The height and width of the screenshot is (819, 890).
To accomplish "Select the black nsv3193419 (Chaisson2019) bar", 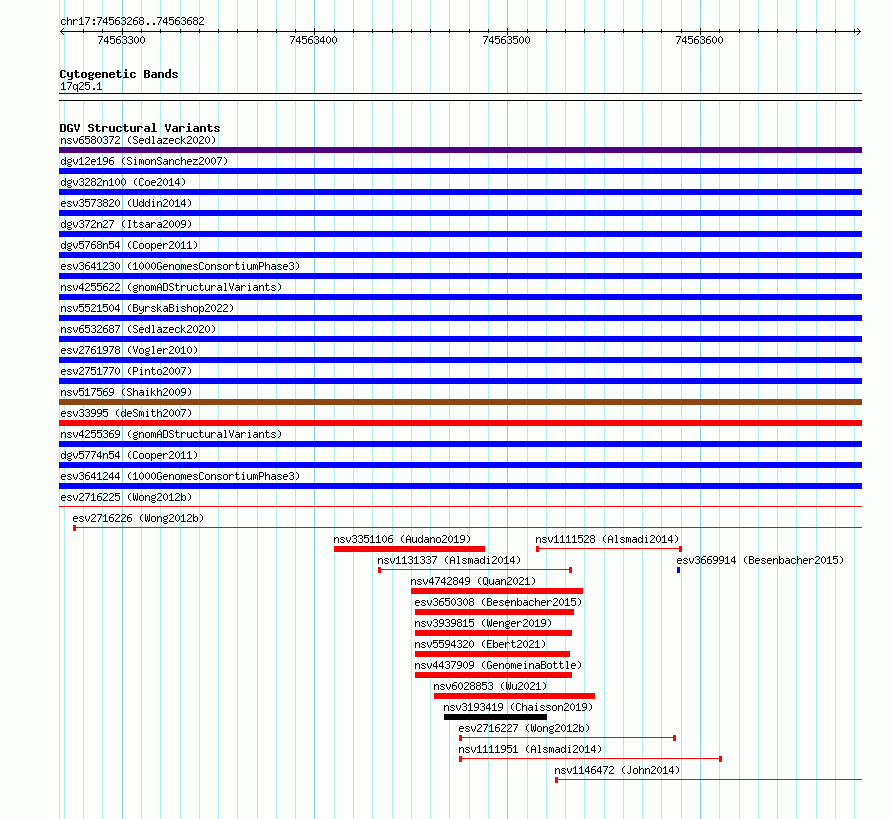I will (x=495, y=717).
